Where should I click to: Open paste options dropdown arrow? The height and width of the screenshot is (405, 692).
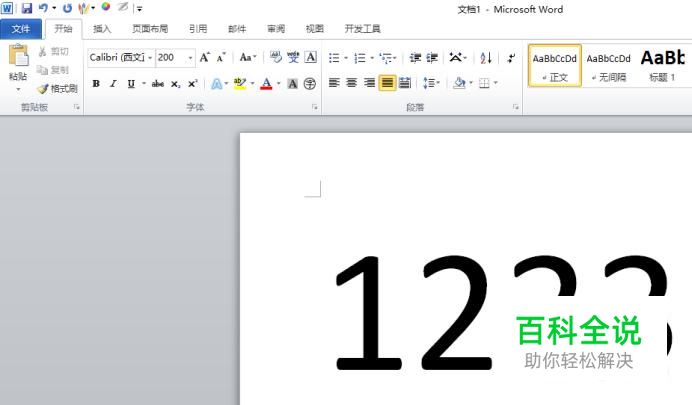click(x=18, y=90)
